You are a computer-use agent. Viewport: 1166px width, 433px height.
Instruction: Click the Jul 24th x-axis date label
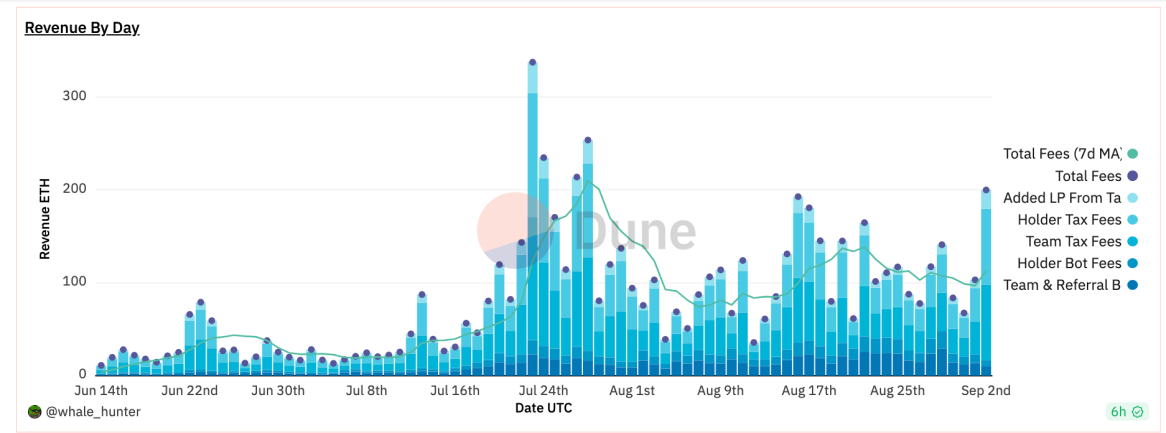pyautogui.click(x=542, y=391)
